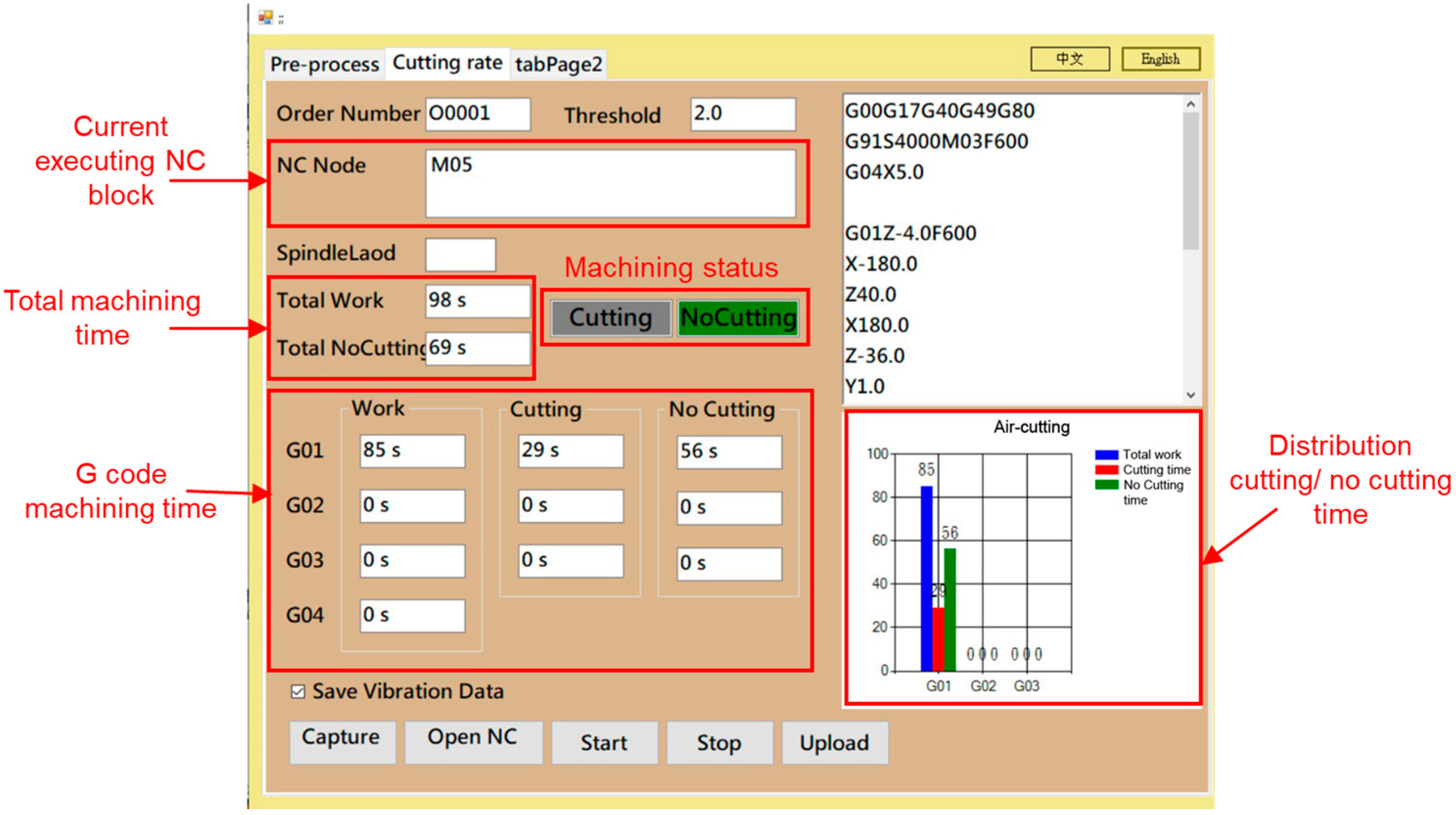Click the green NoCutting status indicator
This screenshot has width=1456, height=815.
738,318
